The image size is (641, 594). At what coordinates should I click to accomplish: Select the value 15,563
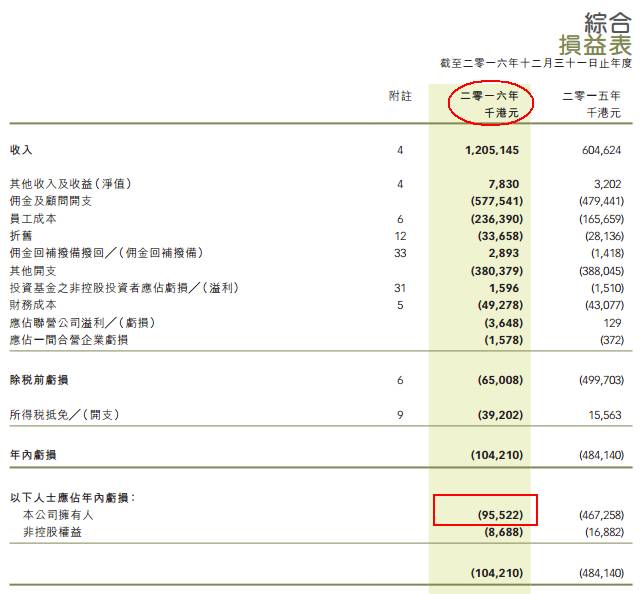[605, 415]
